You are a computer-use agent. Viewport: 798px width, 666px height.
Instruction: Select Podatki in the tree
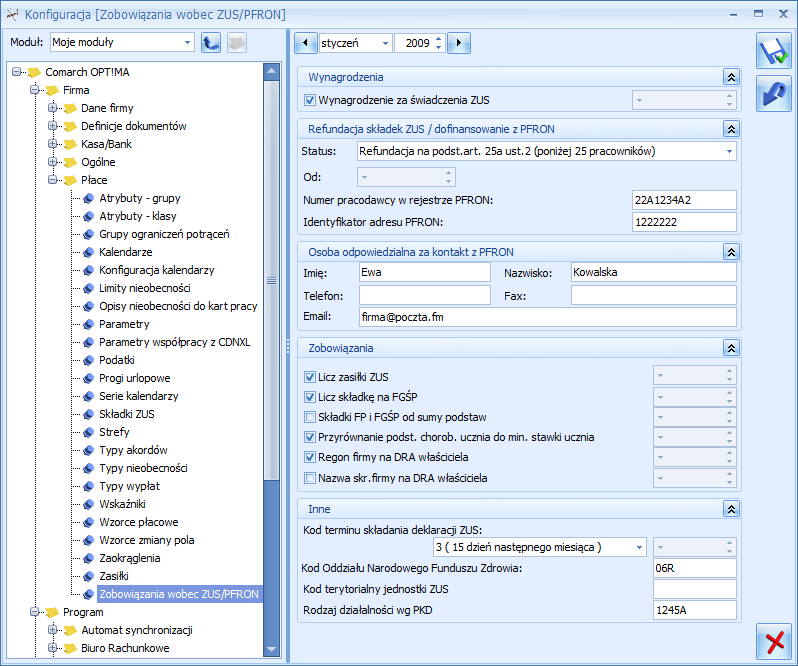pos(117,360)
